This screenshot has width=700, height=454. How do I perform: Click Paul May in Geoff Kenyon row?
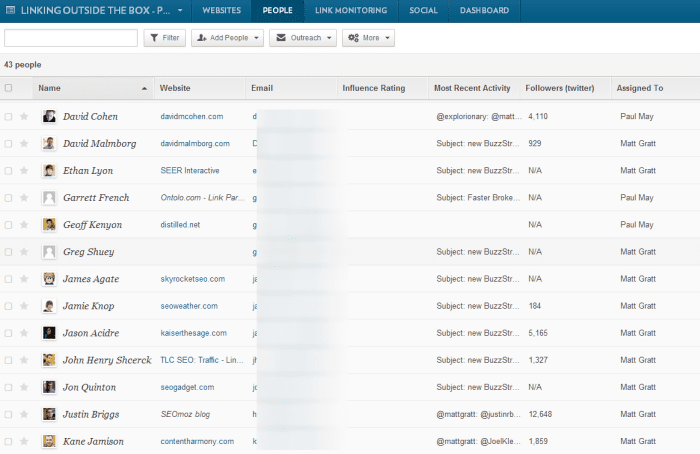[x=637, y=225]
